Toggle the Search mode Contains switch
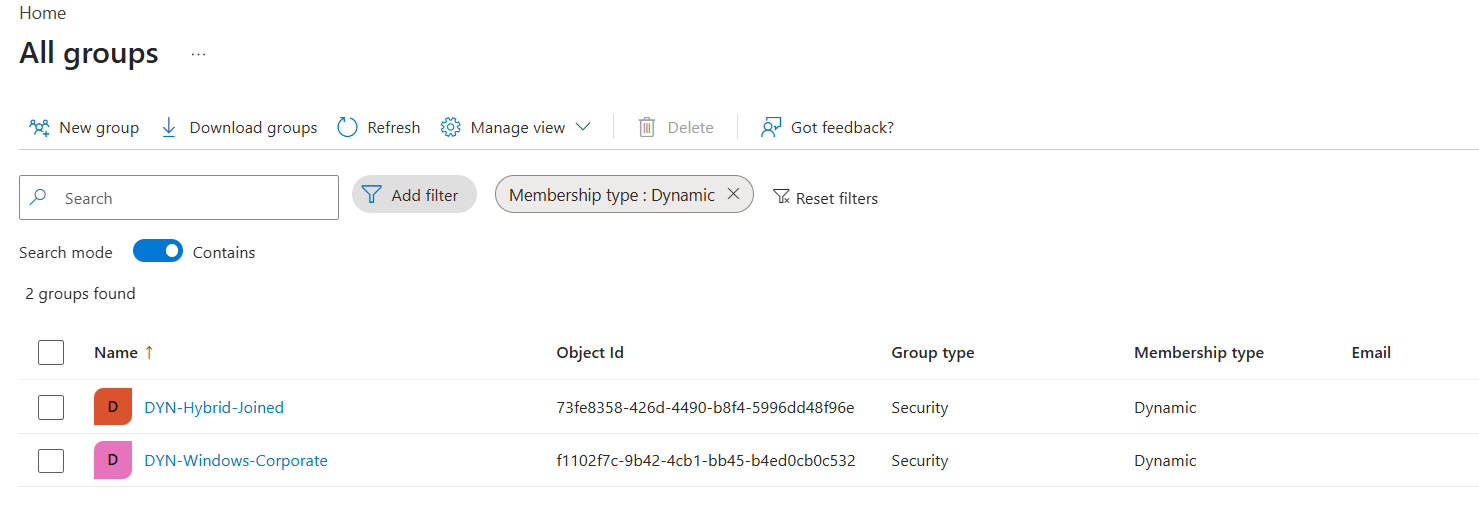 point(158,251)
